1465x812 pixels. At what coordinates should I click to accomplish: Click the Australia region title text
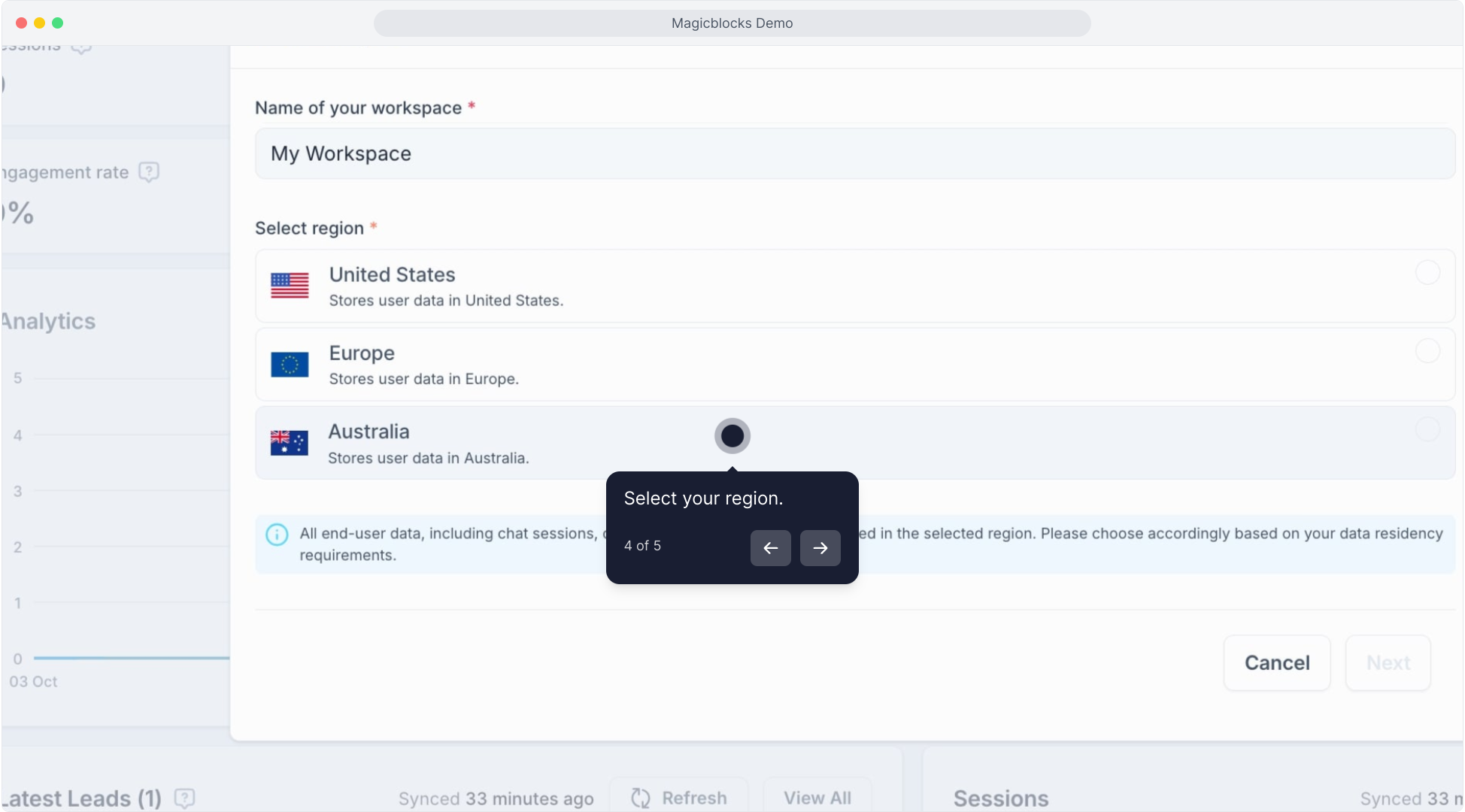point(369,432)
